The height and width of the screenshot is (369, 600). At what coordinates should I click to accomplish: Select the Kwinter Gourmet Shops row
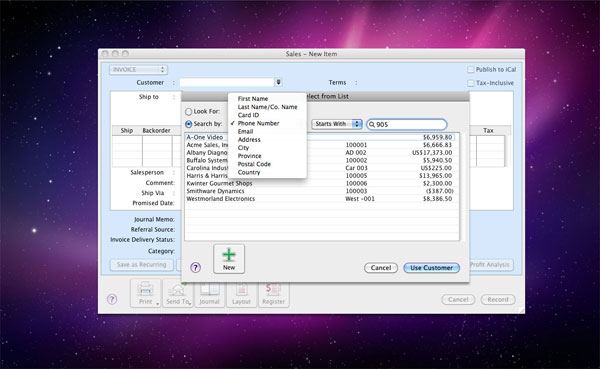321,183
